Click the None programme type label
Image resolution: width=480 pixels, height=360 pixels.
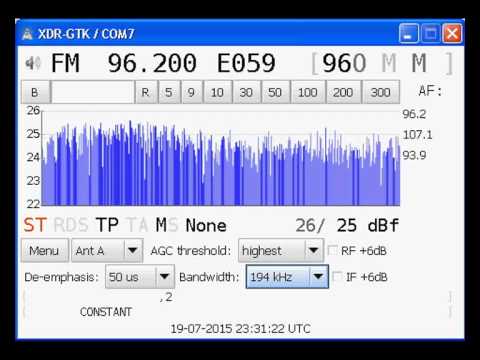point(206,225)
